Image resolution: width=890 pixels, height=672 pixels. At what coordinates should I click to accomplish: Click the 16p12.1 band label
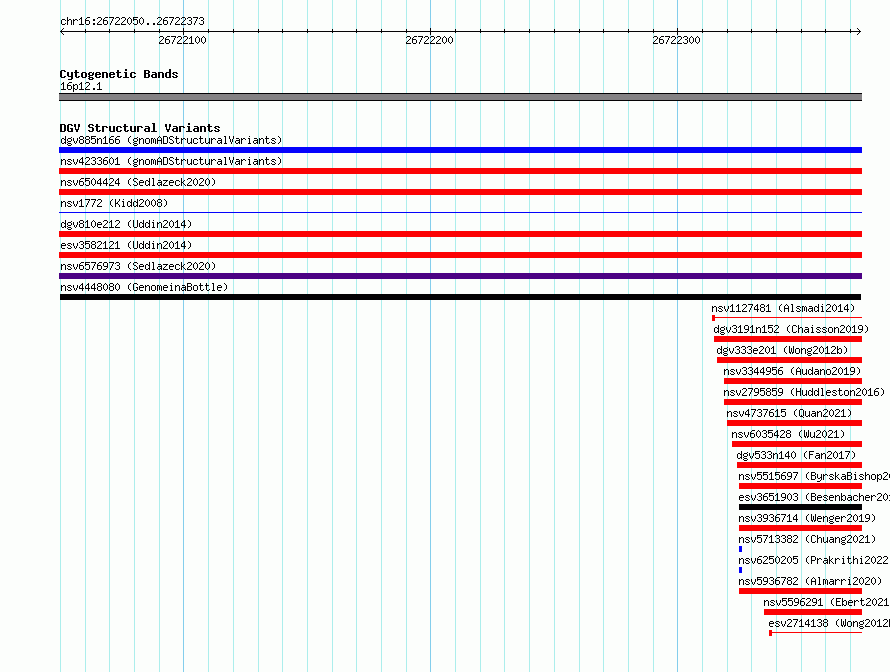pos(81,86)
